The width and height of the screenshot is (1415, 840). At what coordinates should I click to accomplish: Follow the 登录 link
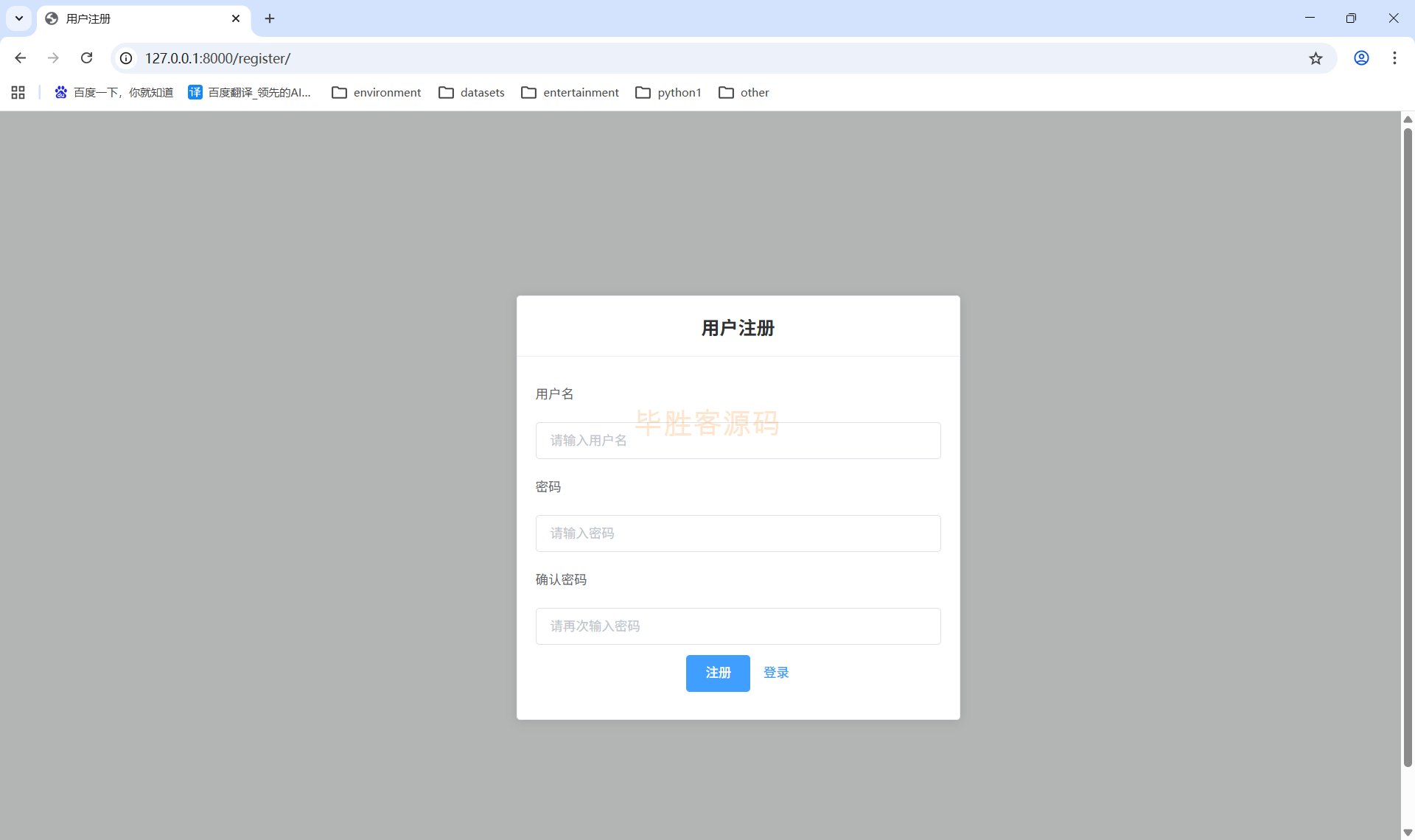[776, 673]
